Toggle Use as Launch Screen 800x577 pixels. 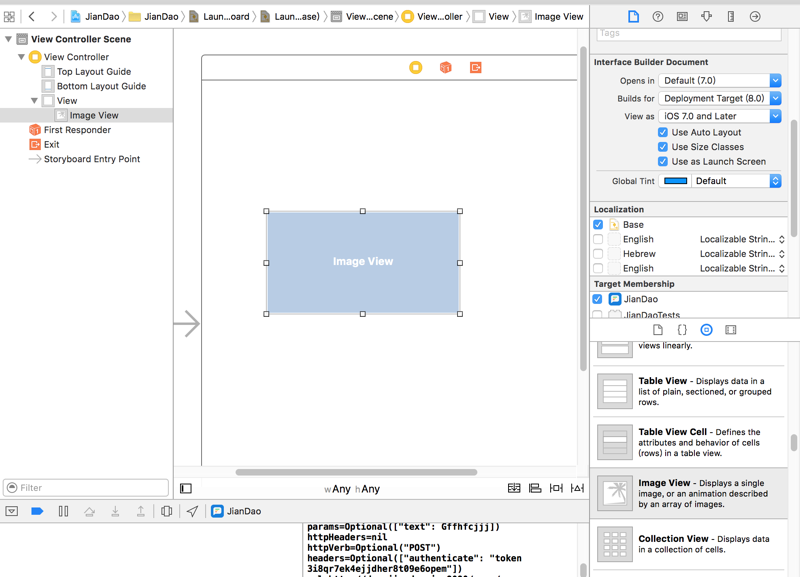(x=663, y=162)
